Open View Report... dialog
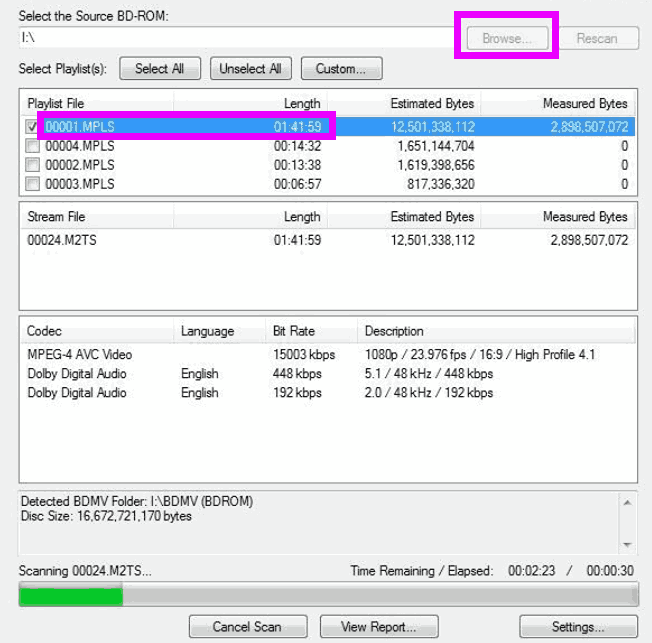Viewport: 652px width, 643px height. pyautogui.click(x=380, y=627)
